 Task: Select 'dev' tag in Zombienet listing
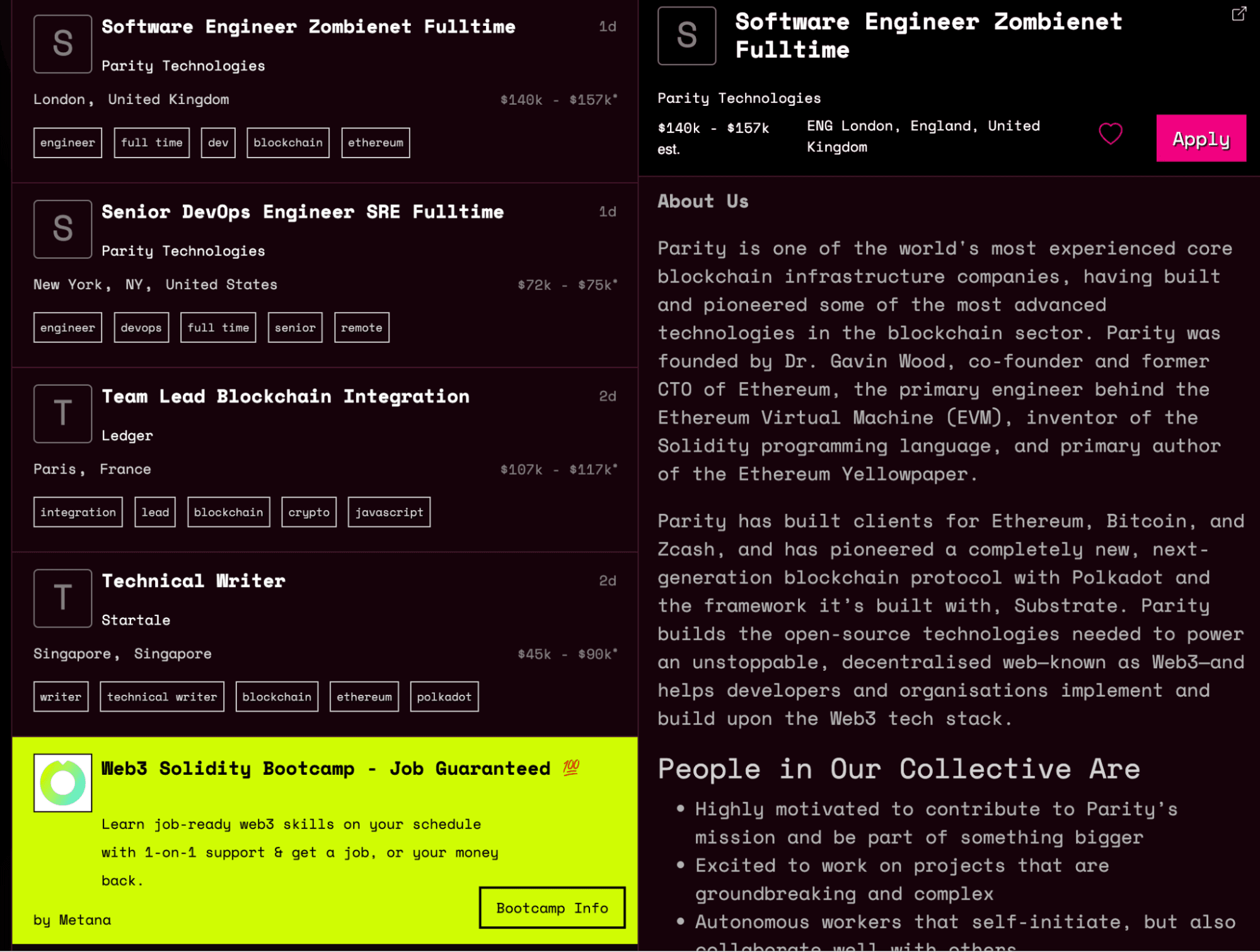[218, 142]
